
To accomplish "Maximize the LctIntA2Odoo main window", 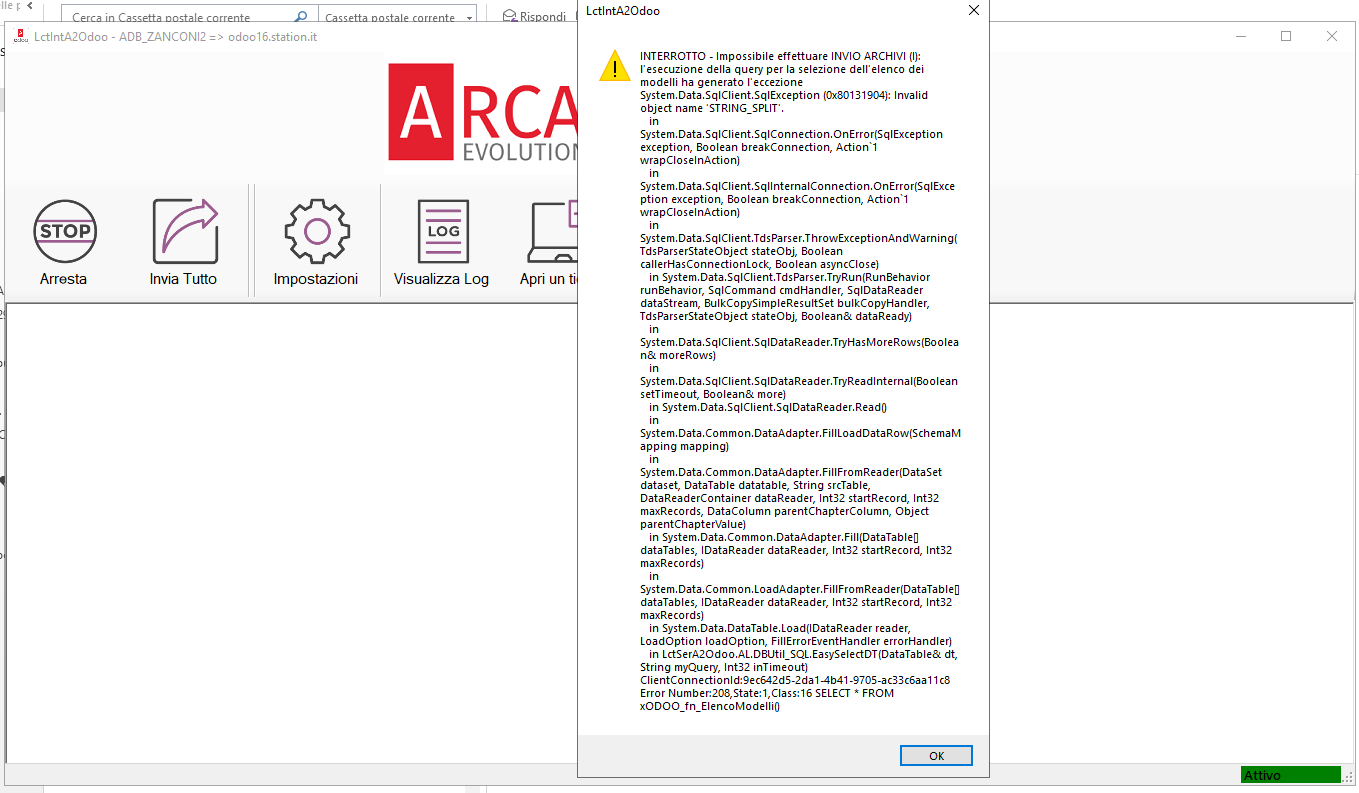I will [x=1286, y=36].
